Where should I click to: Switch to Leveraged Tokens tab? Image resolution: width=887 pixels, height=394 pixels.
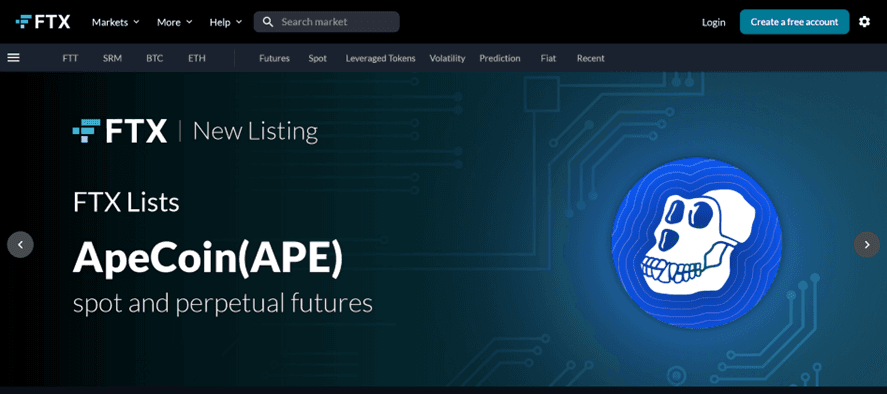(381, 58)
